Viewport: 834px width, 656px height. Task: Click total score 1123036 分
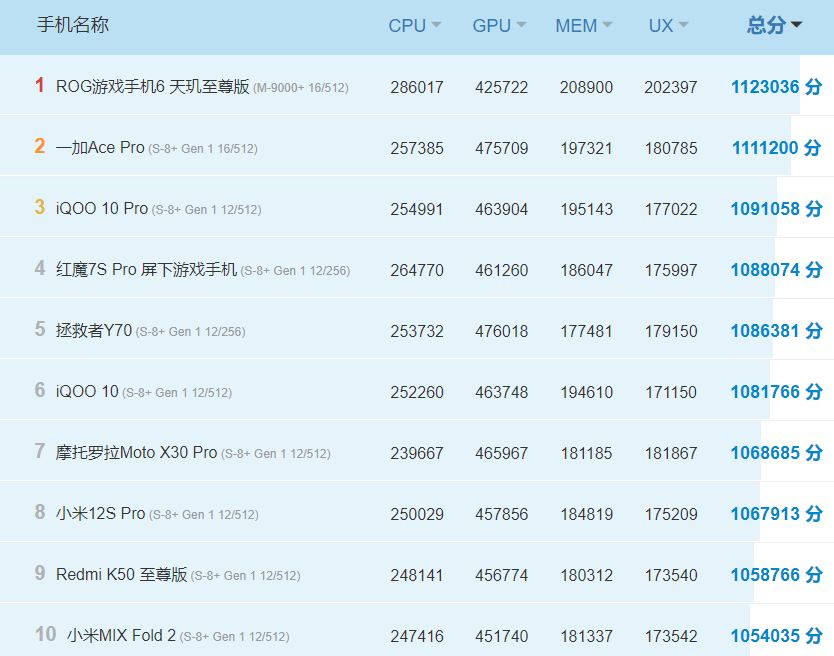776,87
